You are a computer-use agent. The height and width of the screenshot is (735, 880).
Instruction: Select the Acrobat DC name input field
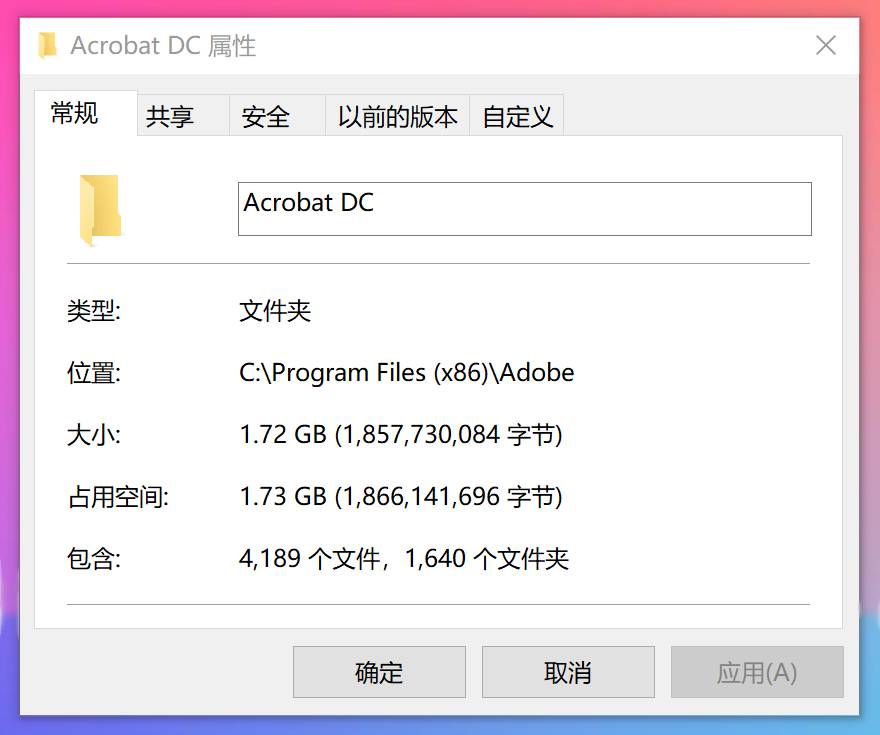(x=524, y=209)
